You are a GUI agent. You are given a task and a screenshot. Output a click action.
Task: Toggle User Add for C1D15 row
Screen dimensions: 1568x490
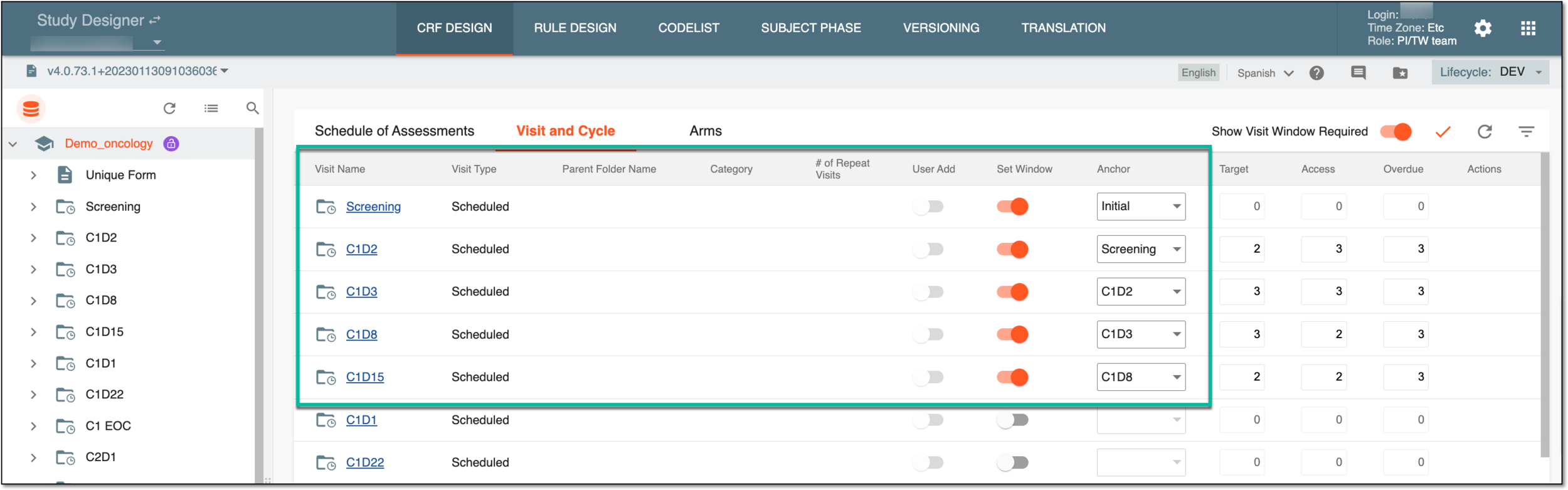(928, 377)
